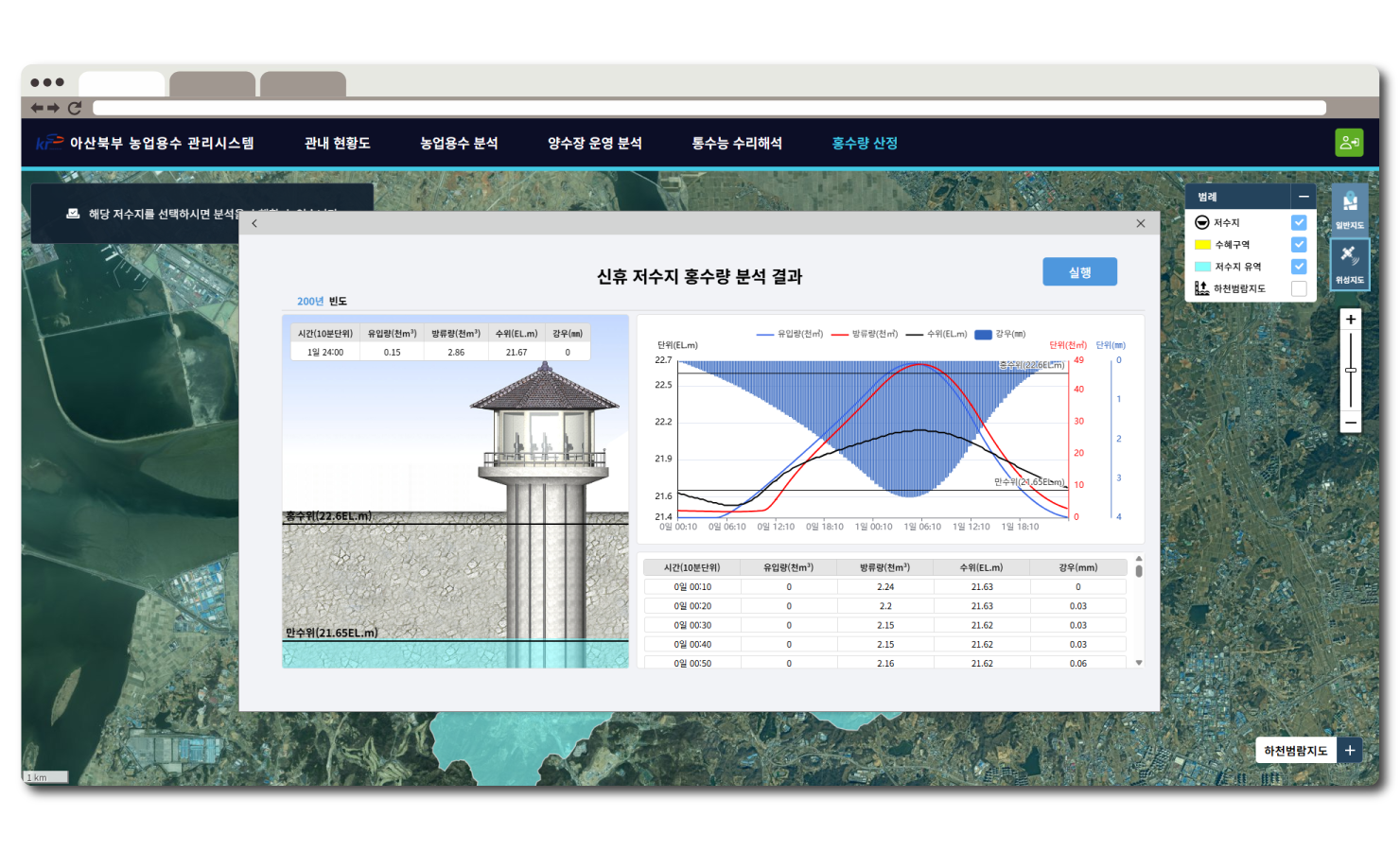Screen dimensions: 1400x851
Task: Click the map zoom slider handle
Action: click(1351, 371)
